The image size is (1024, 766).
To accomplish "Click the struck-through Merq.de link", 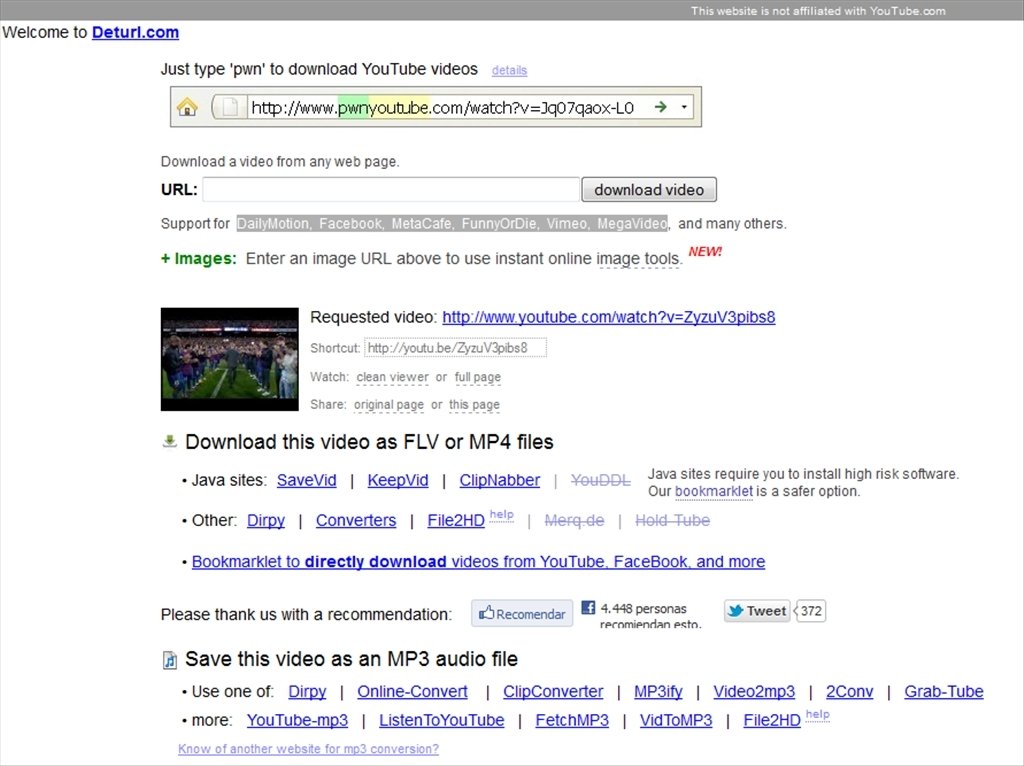I will click(x=574, y=520).
